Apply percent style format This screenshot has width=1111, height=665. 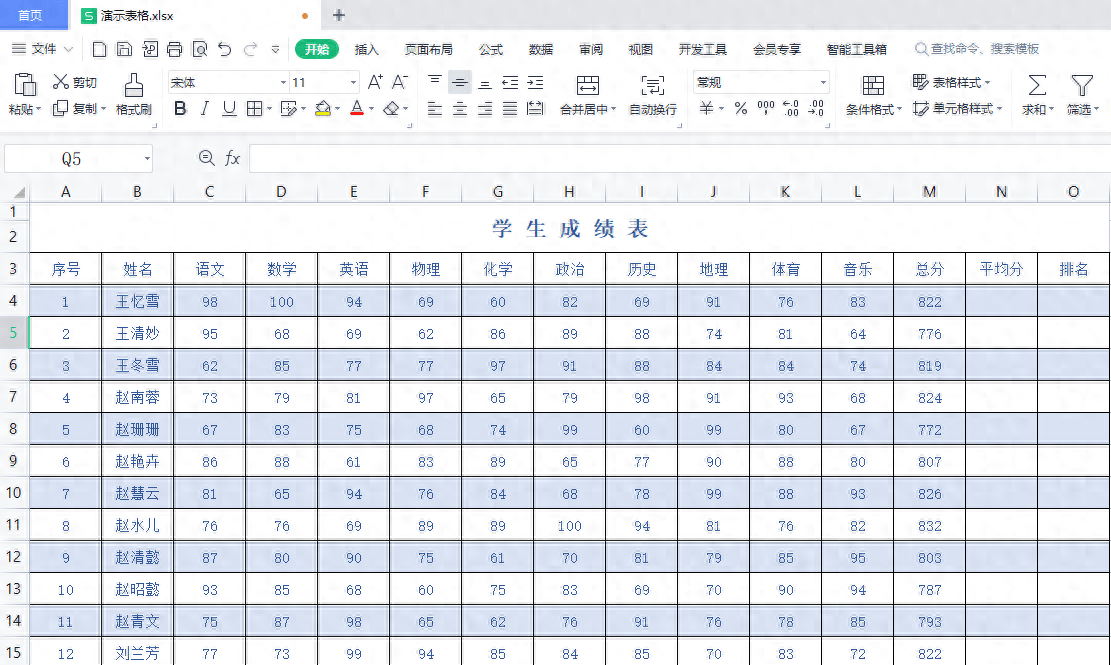pos(741,108)
